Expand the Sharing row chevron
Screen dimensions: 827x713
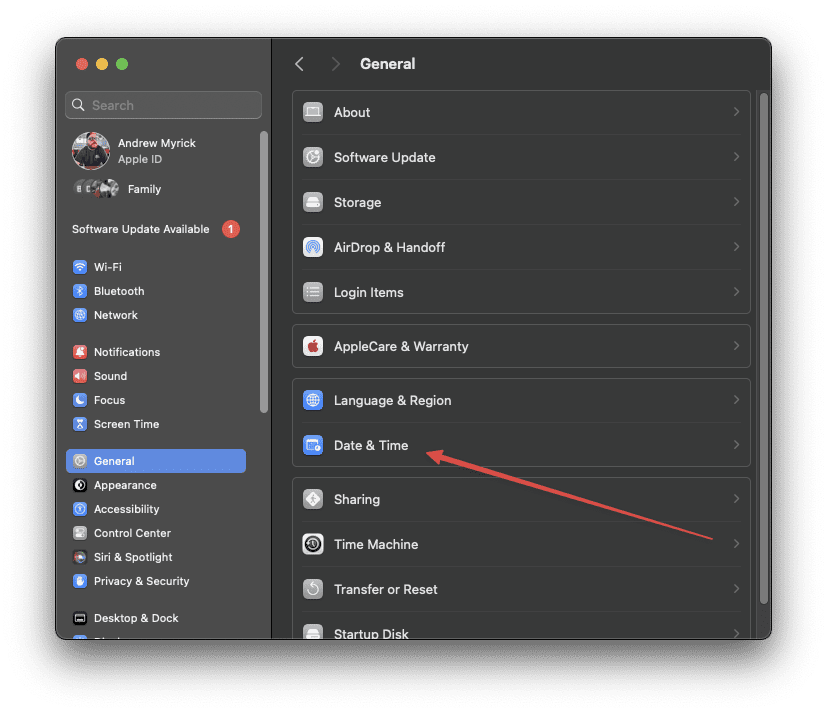click(736, 499)
